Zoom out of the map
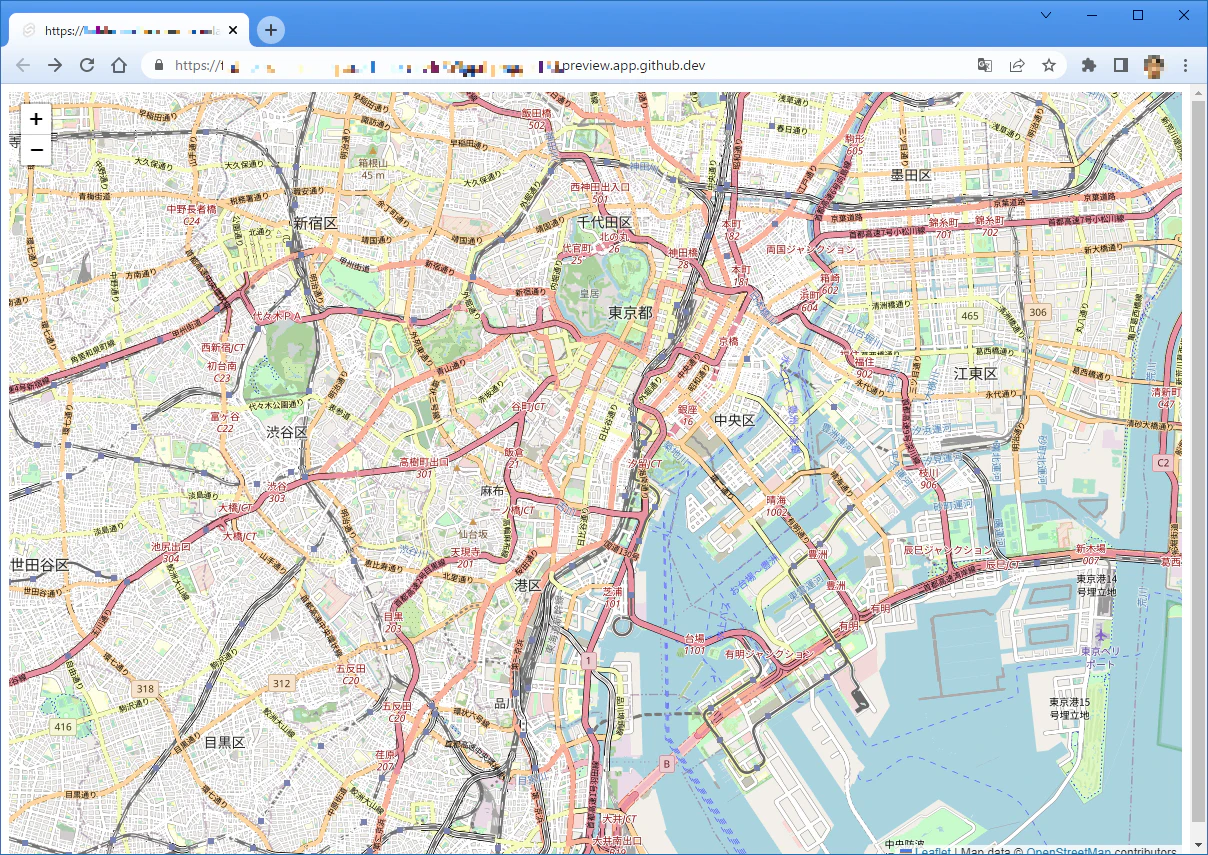1208x855 pixels. pyautogui.click(x=36, y=150)
